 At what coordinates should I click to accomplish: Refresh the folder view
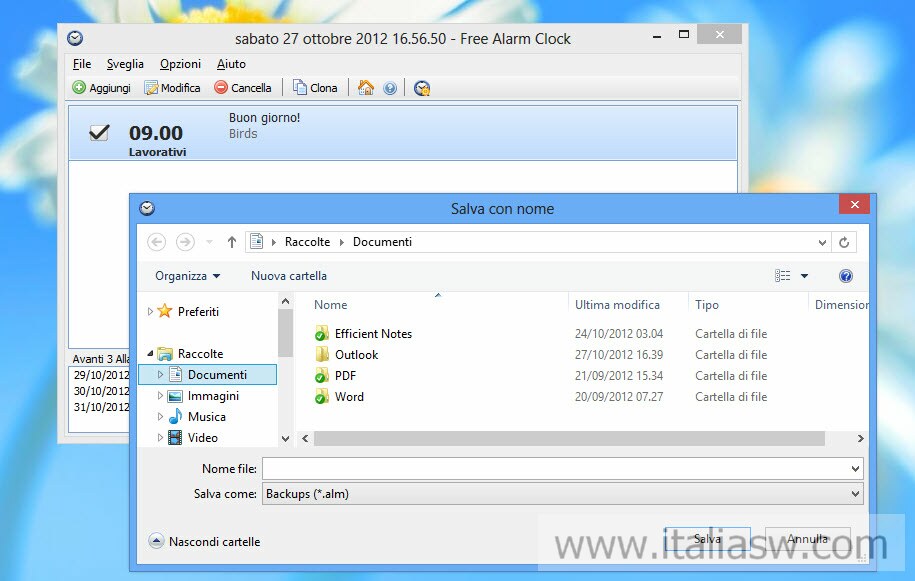coord(844,242)
